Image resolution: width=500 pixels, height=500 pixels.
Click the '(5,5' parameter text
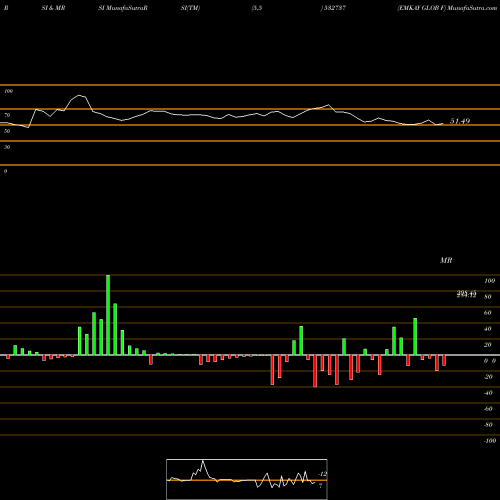point(257,8)
